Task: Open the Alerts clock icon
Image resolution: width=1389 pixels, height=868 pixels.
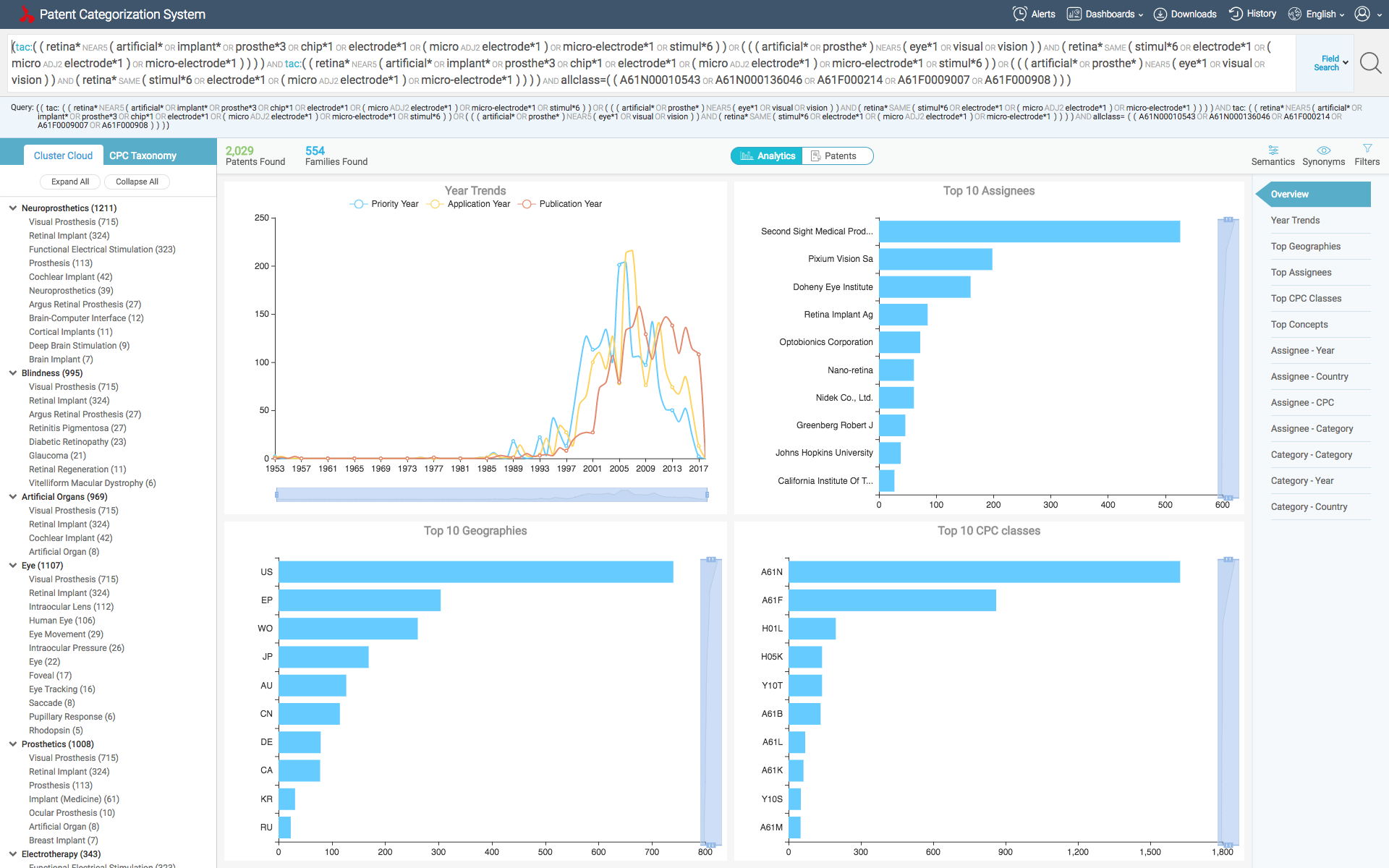Action: pos(1020,14)
